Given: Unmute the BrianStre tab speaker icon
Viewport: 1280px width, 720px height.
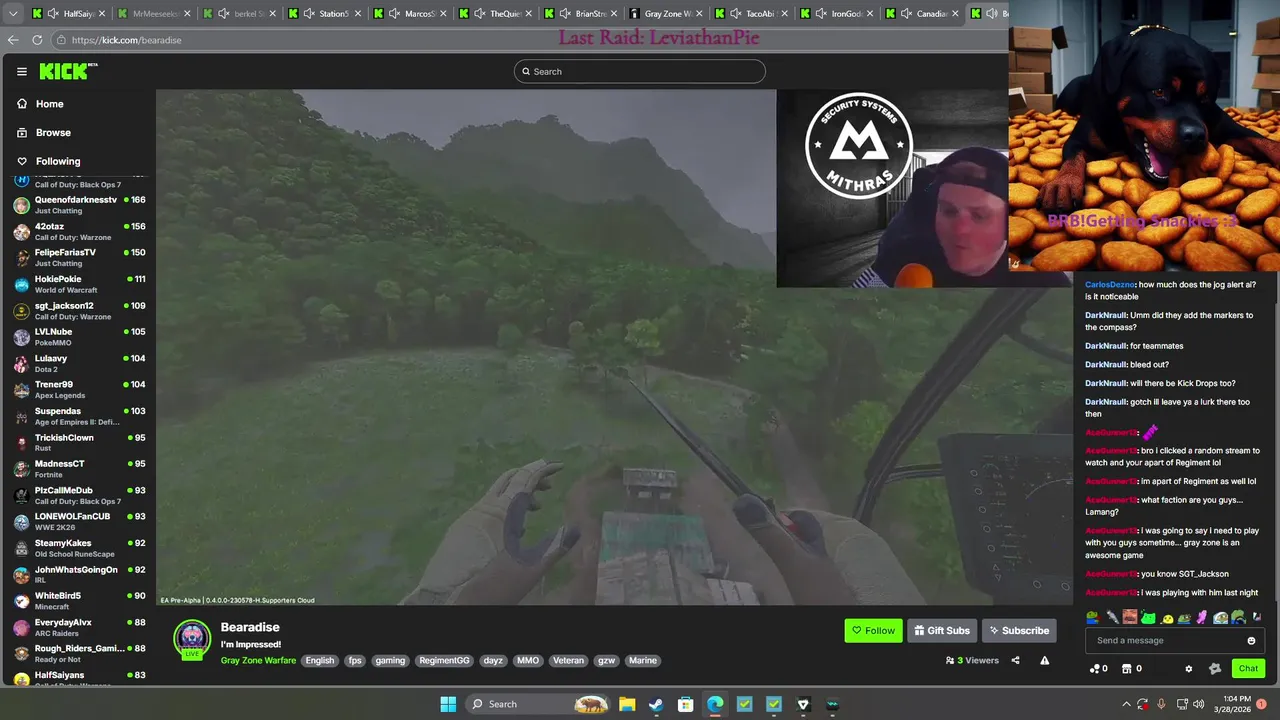Looking at the screenshot, I should click(565, 14).
